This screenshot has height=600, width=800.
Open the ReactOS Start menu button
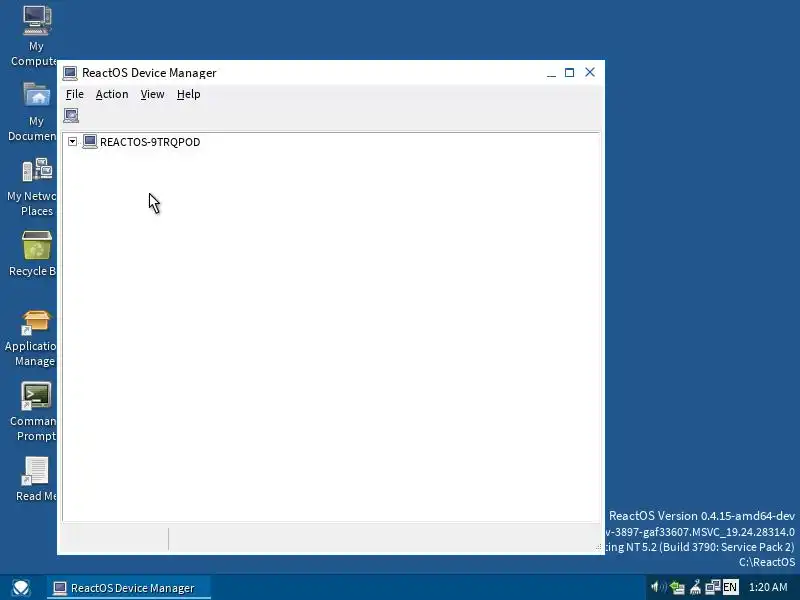pyautogui.click(x=21, y=588)
